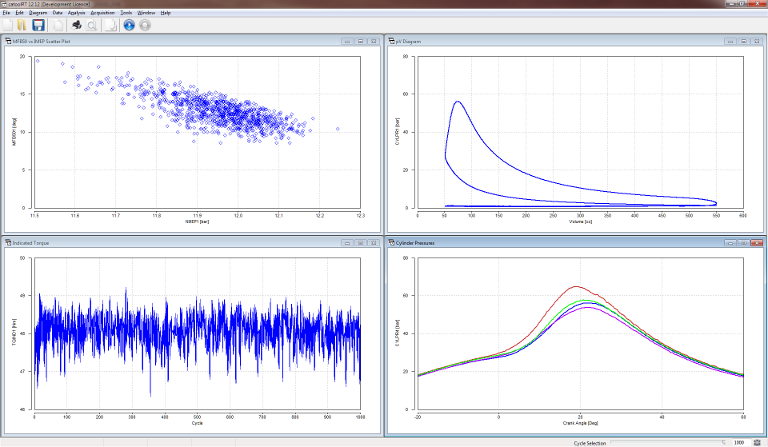This screenshot has width=768, height=447.
Task: Click the Copy toolbar icon
Action: pyautogui.click(x=57, y=25)
